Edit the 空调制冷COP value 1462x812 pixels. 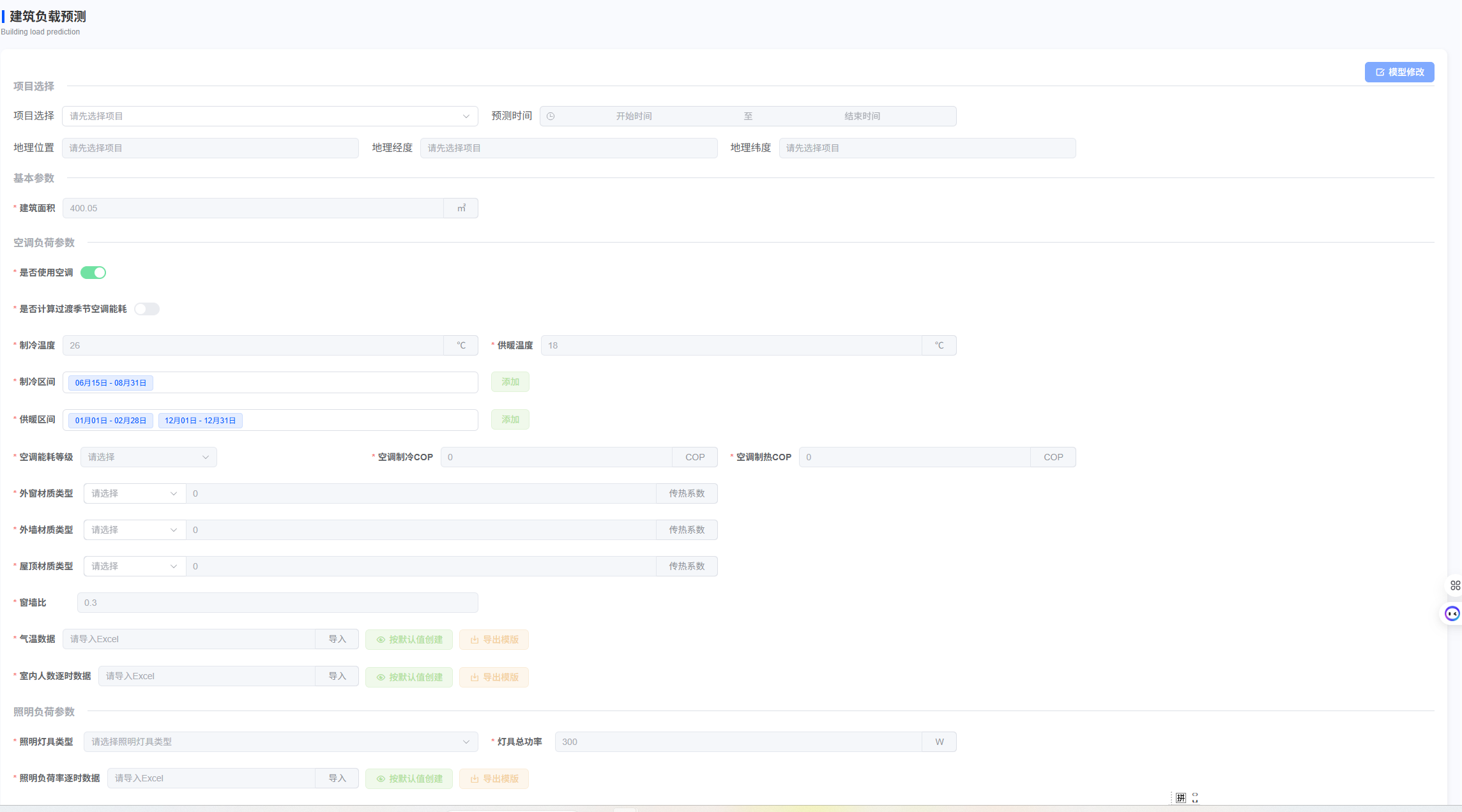click(x=556, y=457)
